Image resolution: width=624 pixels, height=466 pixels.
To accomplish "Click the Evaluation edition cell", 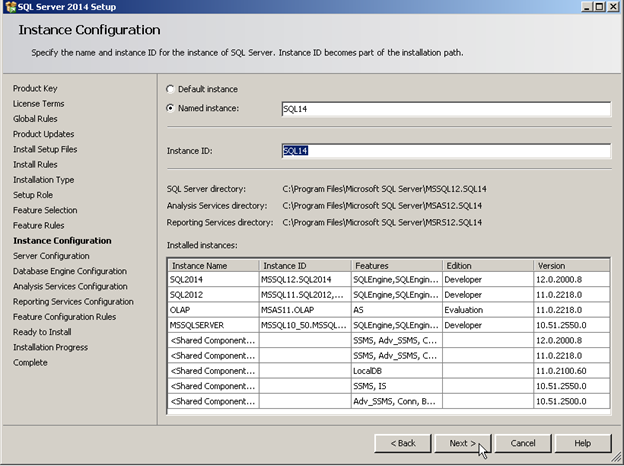I will point(488,310).
